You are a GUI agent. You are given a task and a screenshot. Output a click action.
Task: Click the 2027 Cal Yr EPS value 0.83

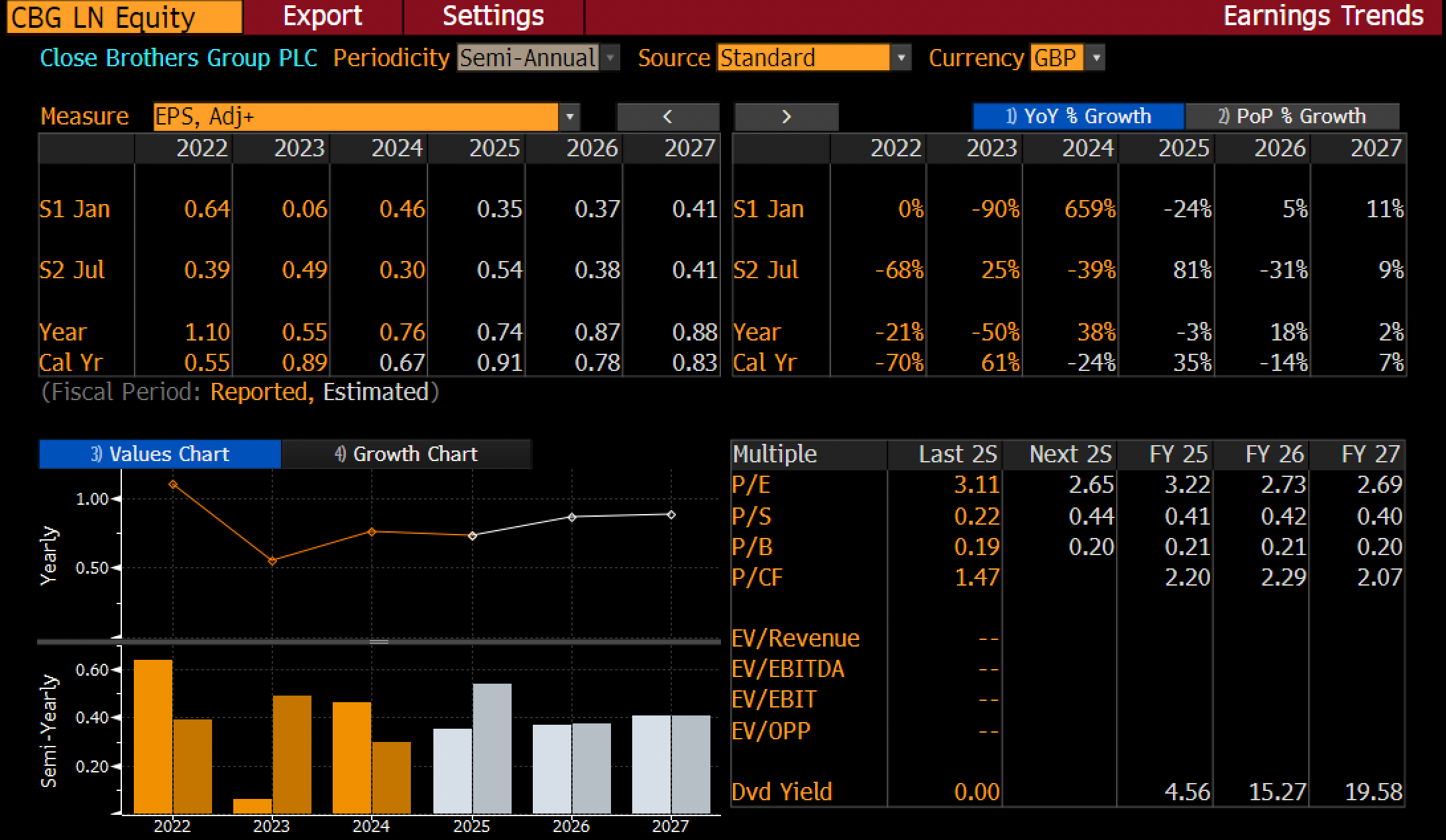click(695, 363)
